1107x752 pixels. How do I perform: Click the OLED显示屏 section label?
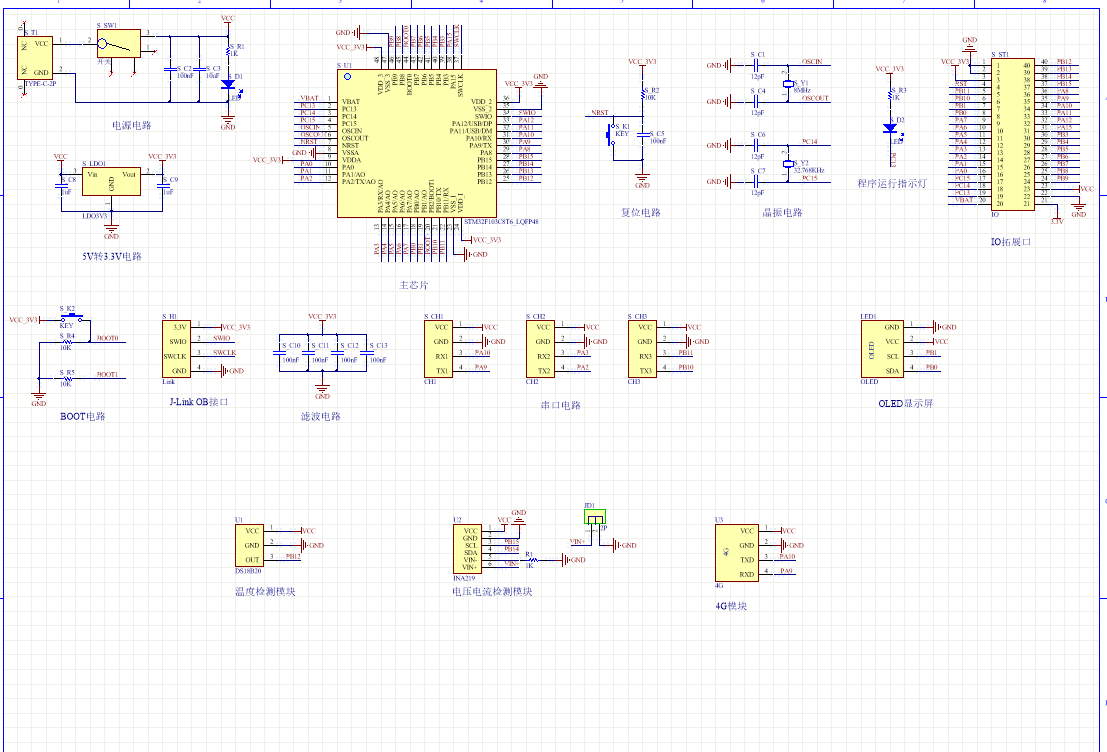click(x=906, y=404)
